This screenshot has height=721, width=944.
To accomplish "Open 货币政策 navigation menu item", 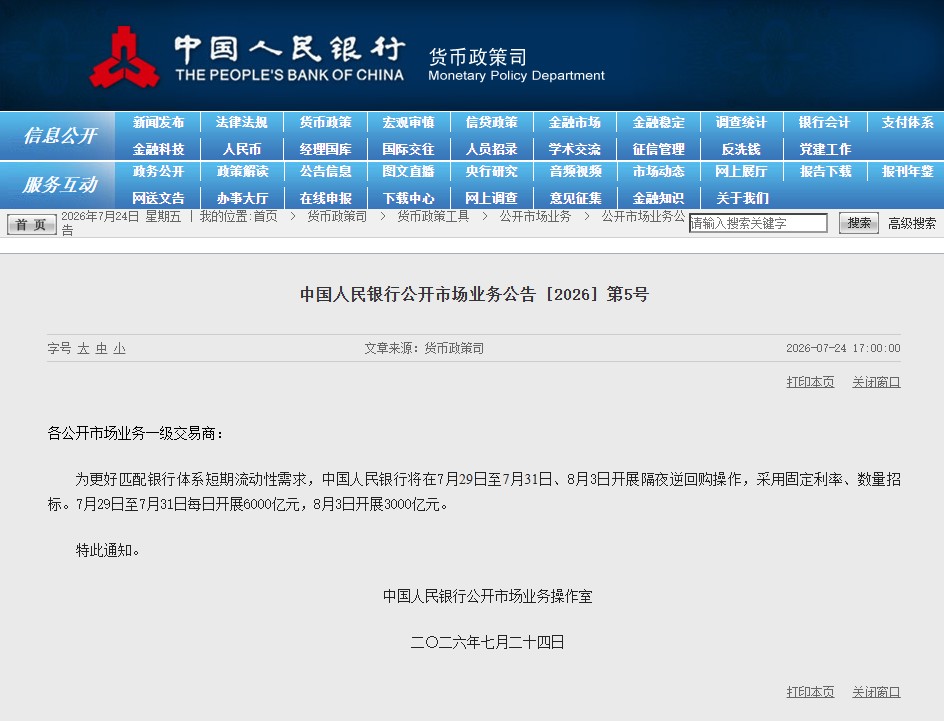I will [325, 122].
